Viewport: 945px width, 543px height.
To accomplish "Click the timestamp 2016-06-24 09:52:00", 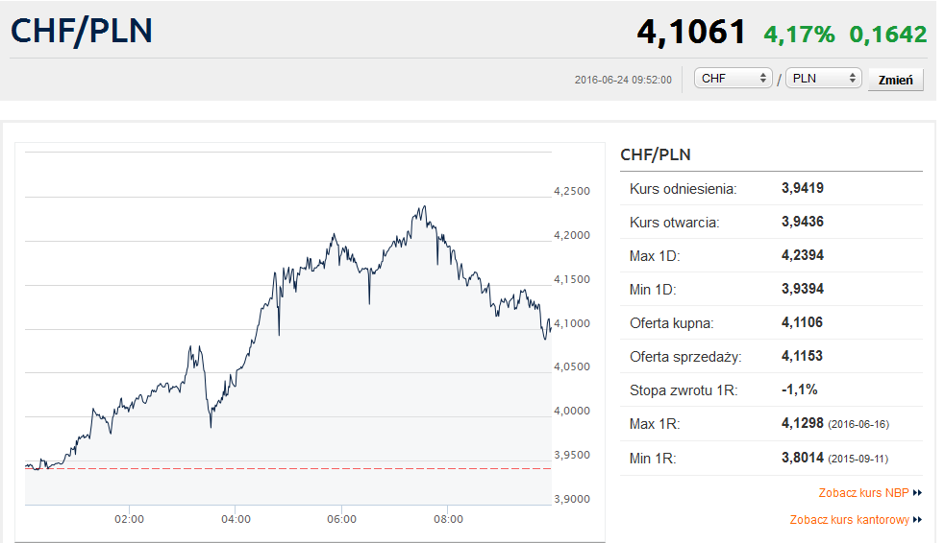I will (623, 80).
